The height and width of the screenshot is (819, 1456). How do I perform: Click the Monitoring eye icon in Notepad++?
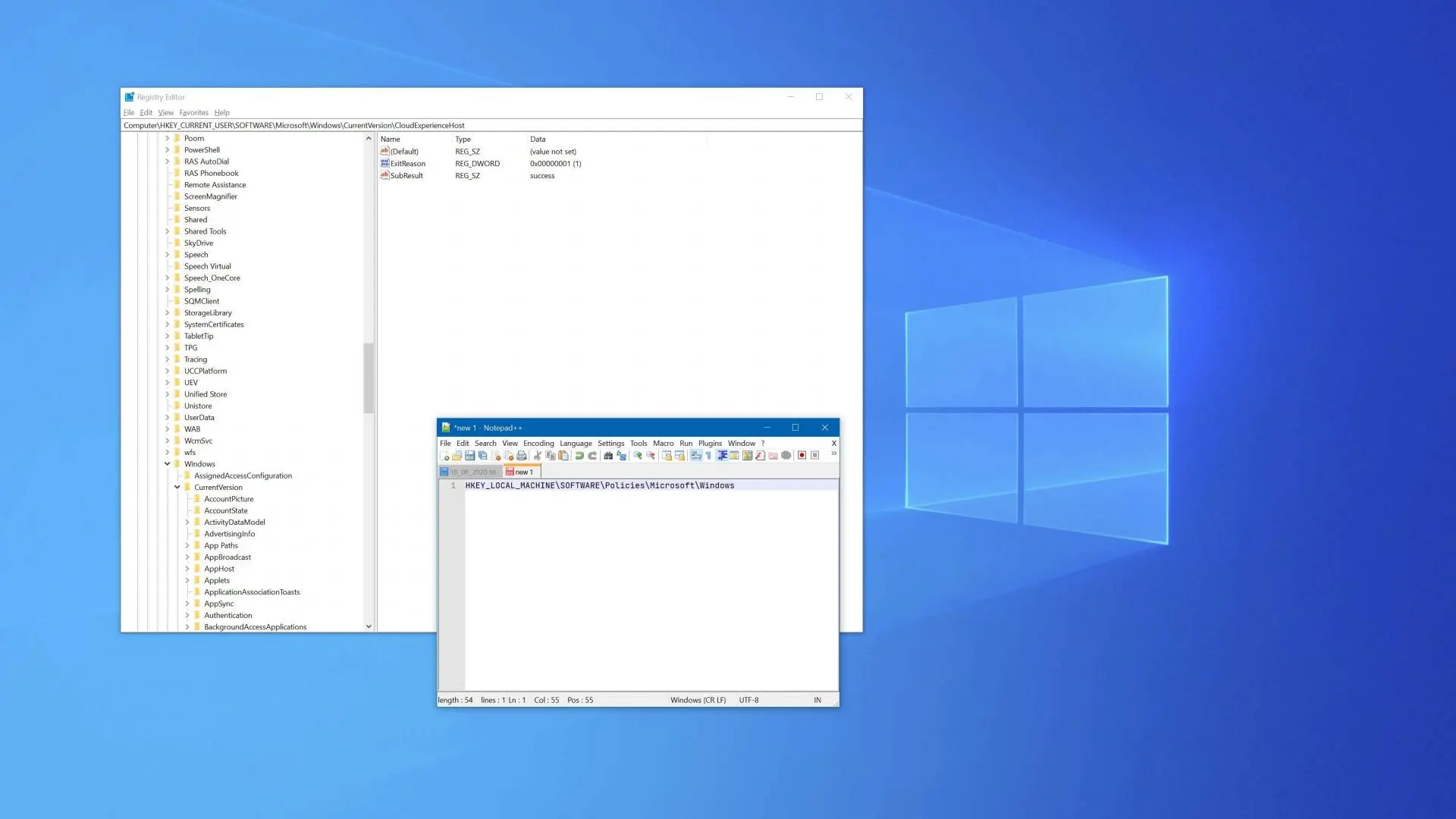[786, 455]
